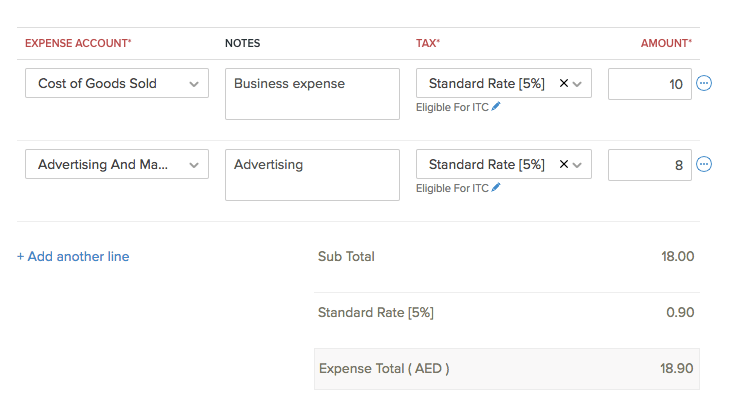This screenshot has width=744, height=420.
Task: Click the Expense Total (AED) row
Action: pos(506,369)
